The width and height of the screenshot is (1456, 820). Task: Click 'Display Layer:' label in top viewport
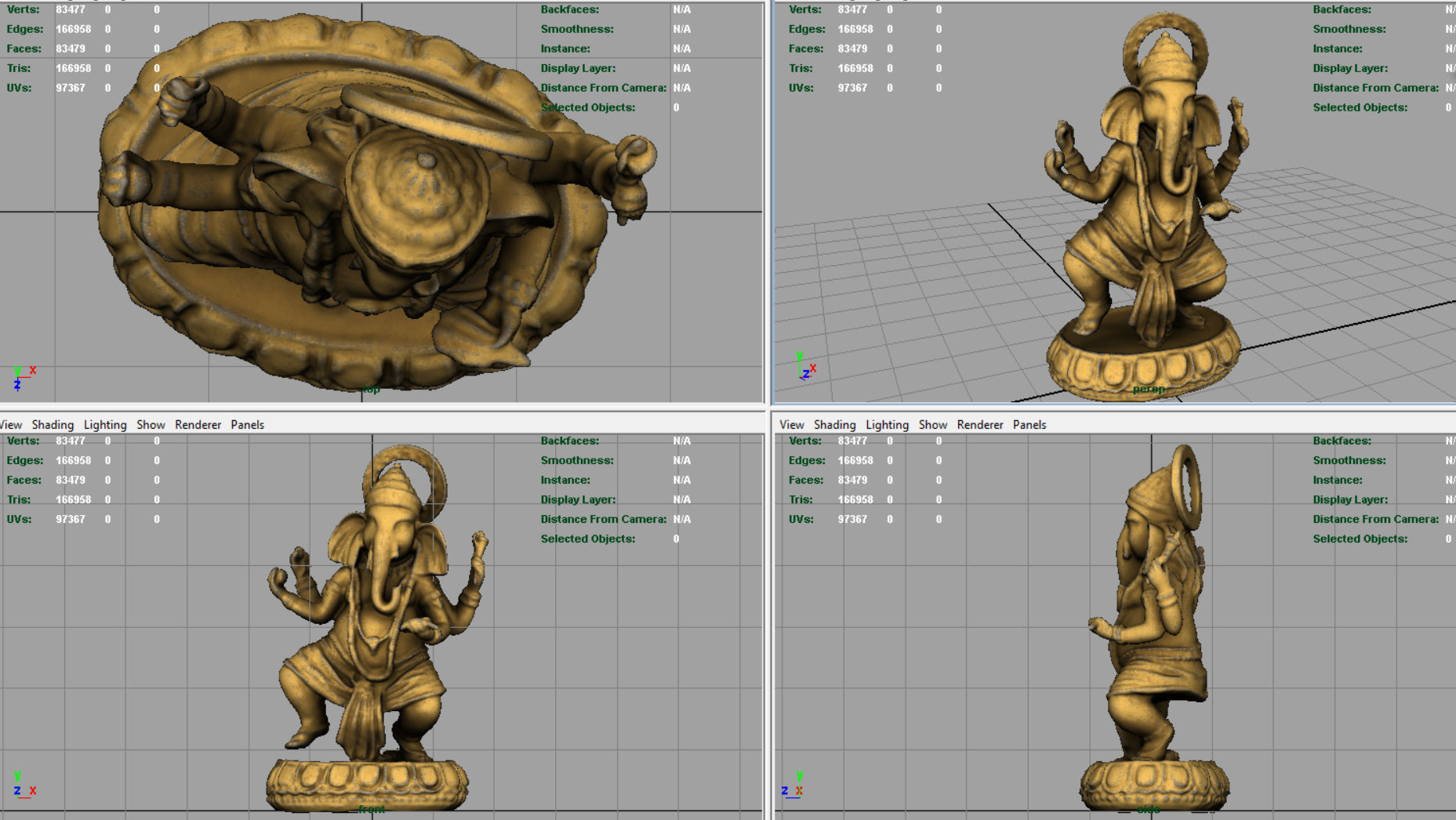point(579,68)
